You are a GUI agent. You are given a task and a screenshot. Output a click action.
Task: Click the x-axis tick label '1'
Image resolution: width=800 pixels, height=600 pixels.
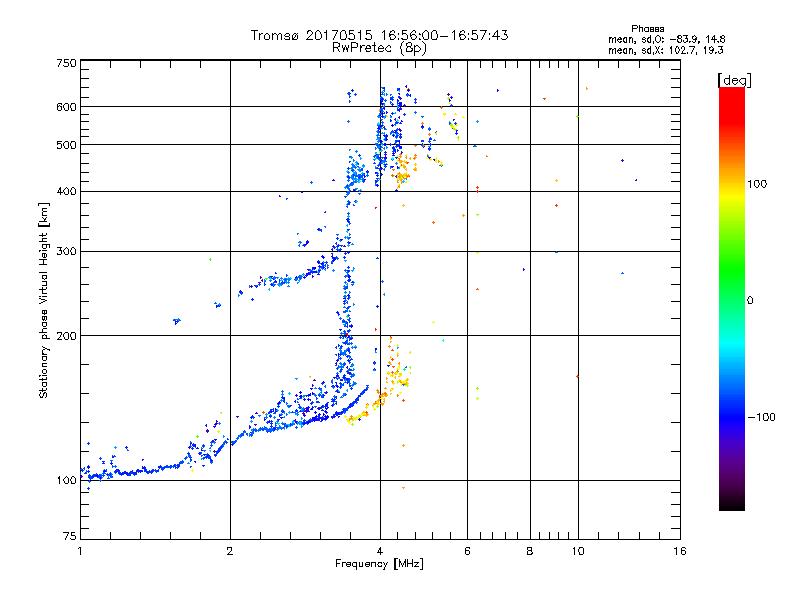(80, 551)
